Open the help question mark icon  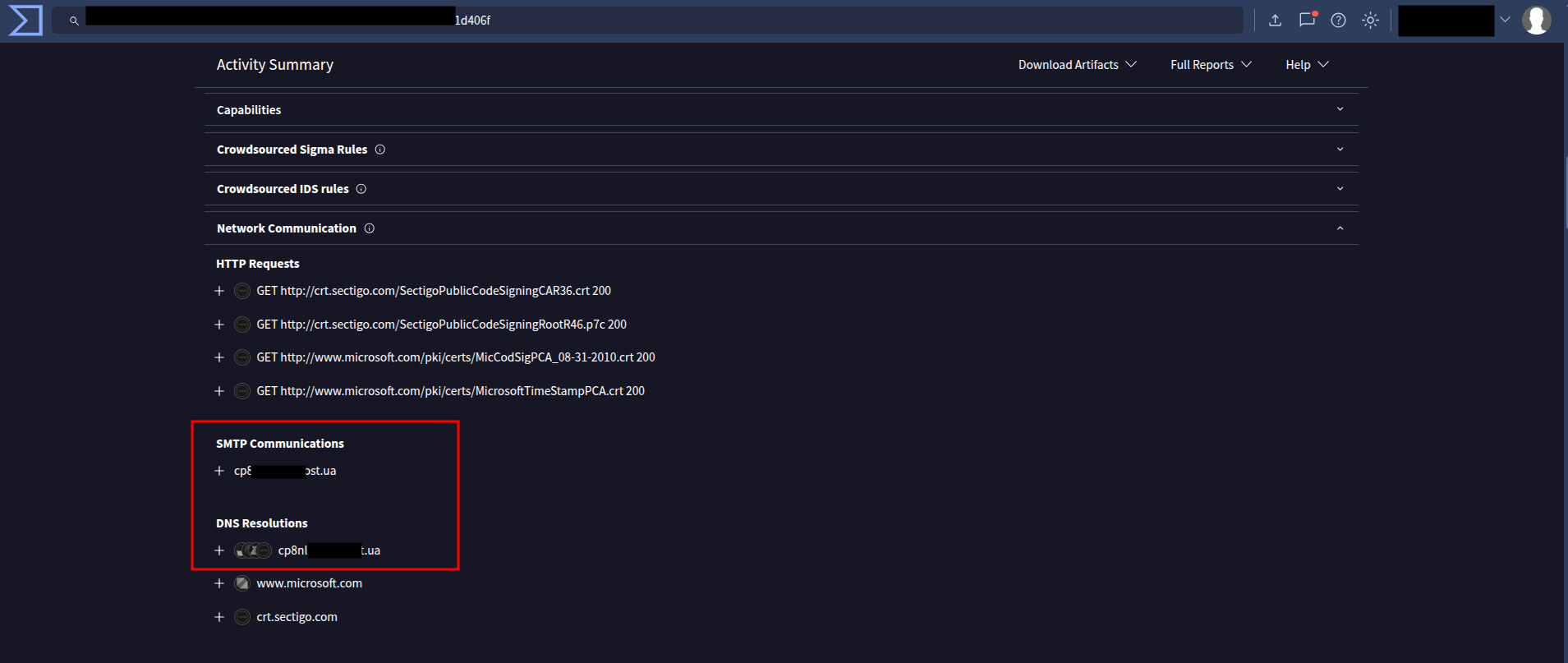click(1338, 21)
